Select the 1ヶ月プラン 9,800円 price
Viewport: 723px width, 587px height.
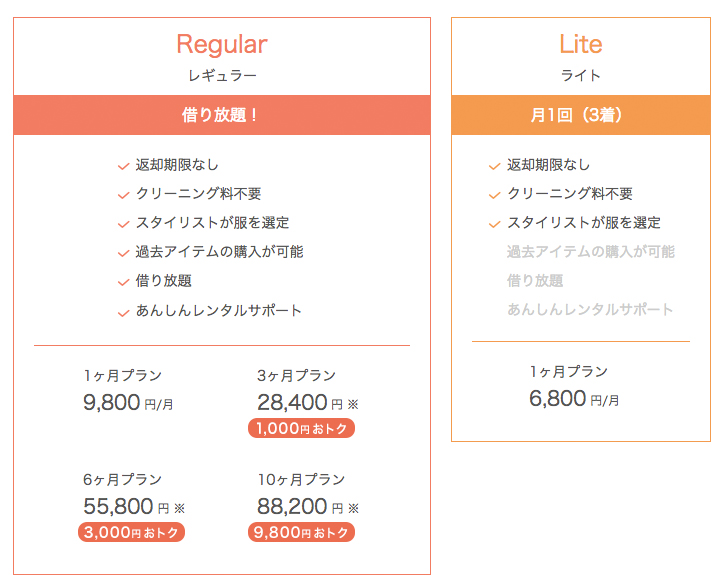point(128,403)
